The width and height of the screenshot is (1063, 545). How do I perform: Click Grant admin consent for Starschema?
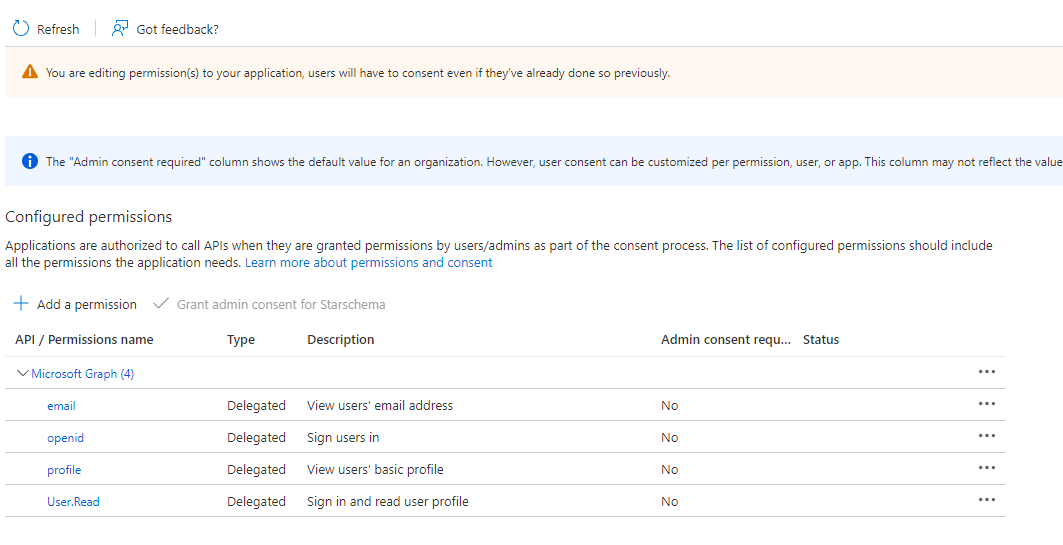[x=280, y=304]
